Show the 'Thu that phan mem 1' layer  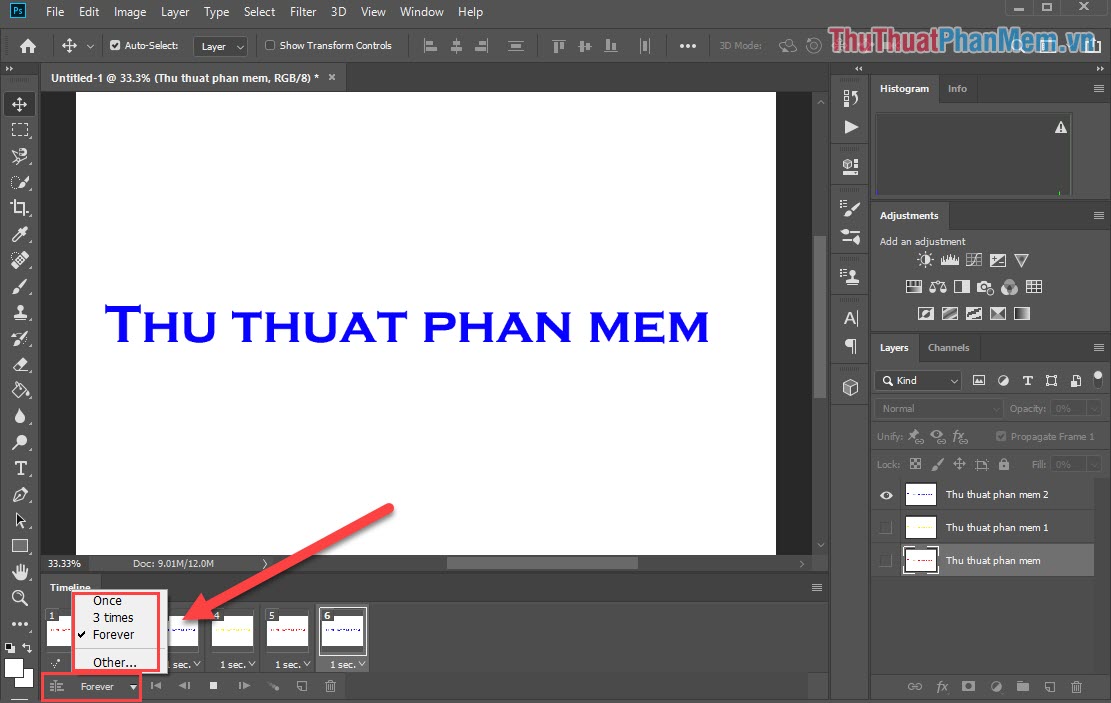click(x=884, y=527)
